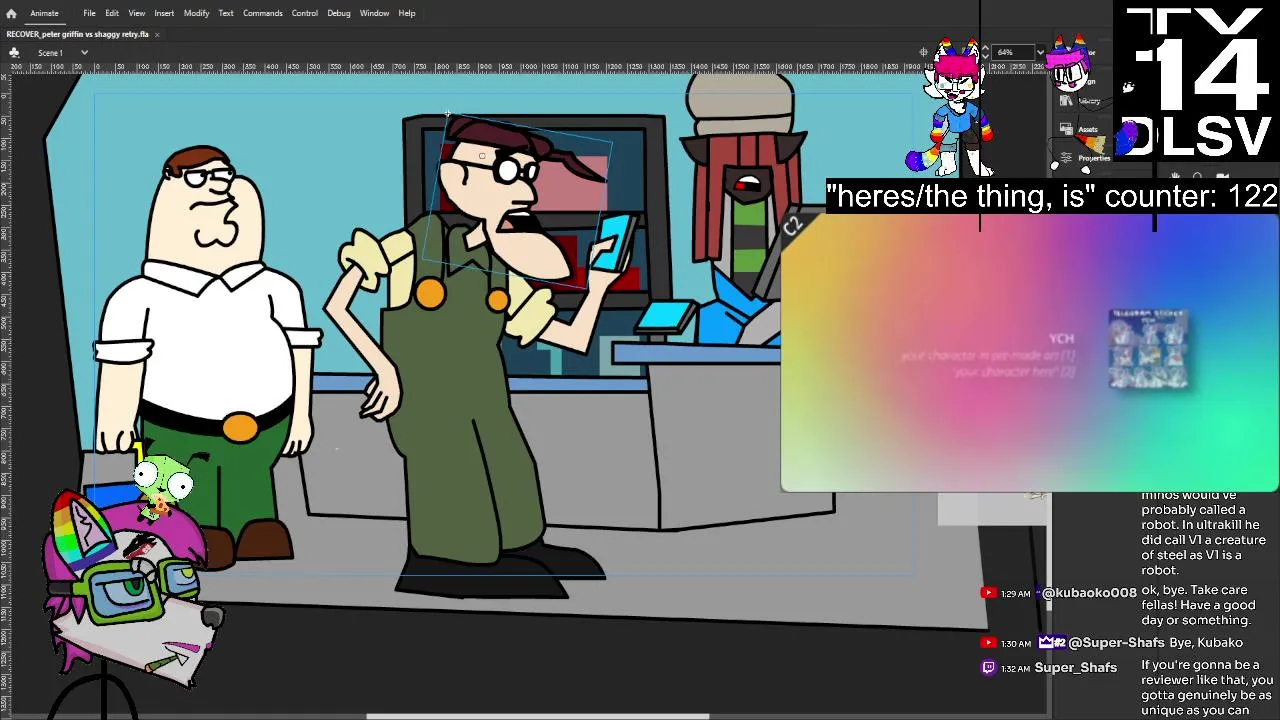Open the Control menu
1280x720 pixels.
(x=305, y=13)
